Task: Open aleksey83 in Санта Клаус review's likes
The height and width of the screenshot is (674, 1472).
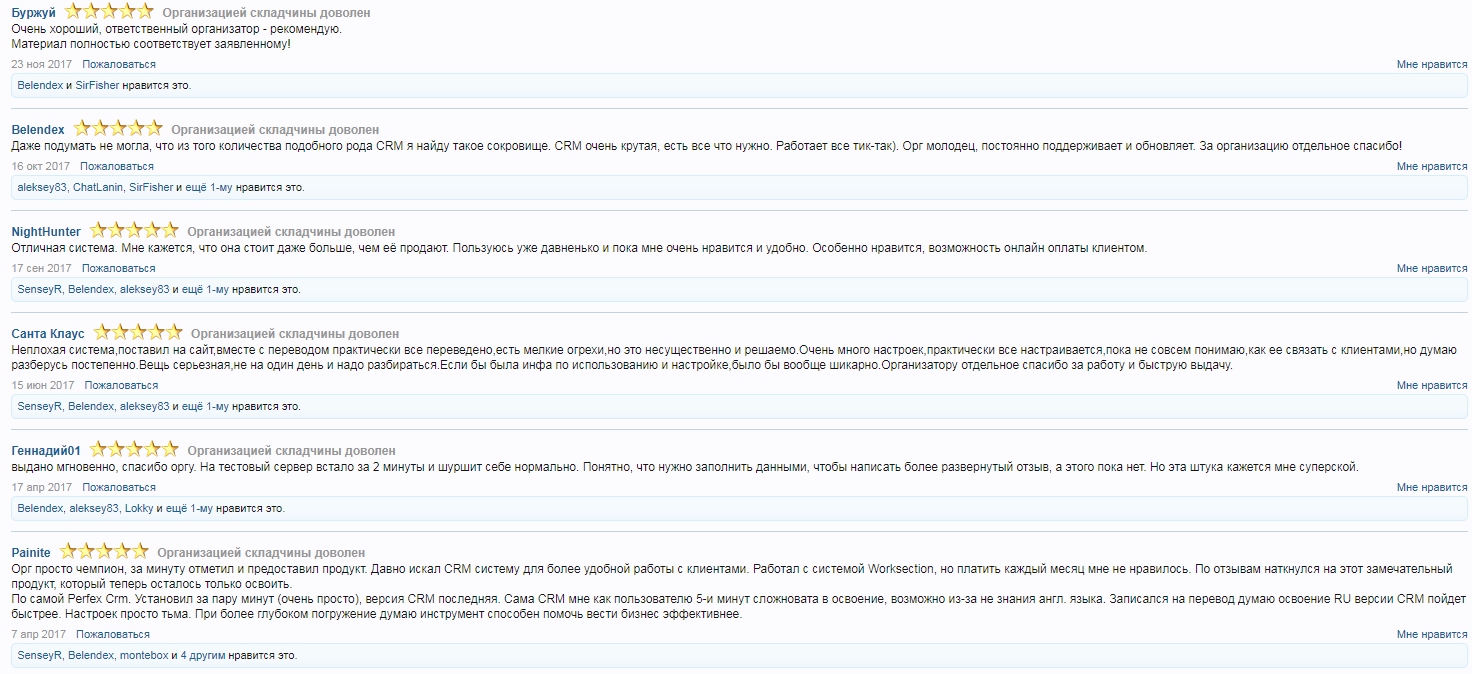Action: click(144, 406)
